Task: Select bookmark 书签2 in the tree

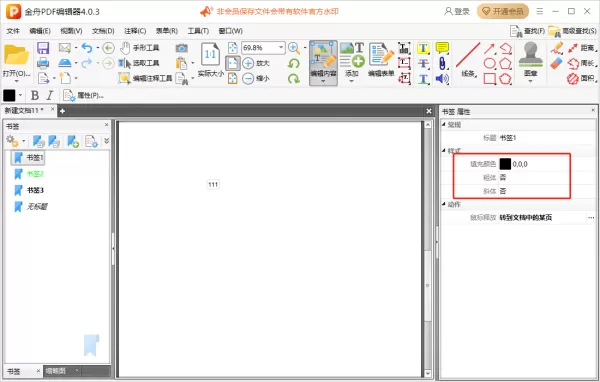Action: (35, 174)
